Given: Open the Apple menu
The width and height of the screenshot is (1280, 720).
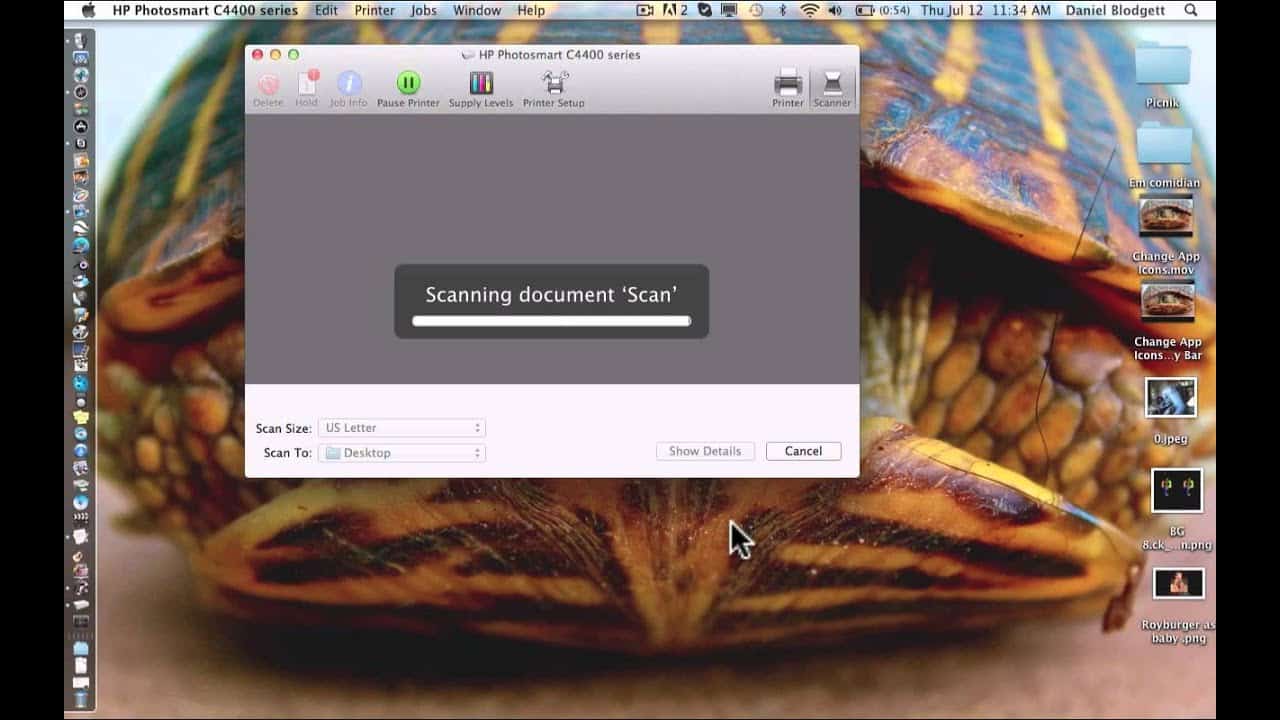Looking at the screenshot, I should [x=88, y=10].
